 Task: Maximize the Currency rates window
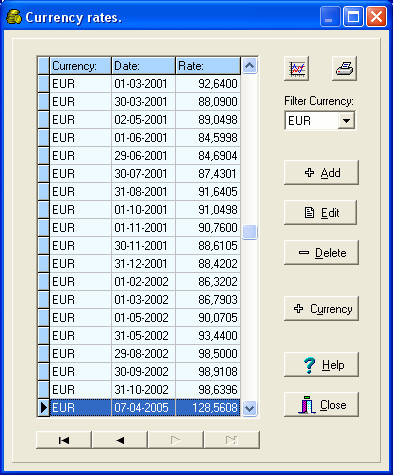[x=353, y=16]
